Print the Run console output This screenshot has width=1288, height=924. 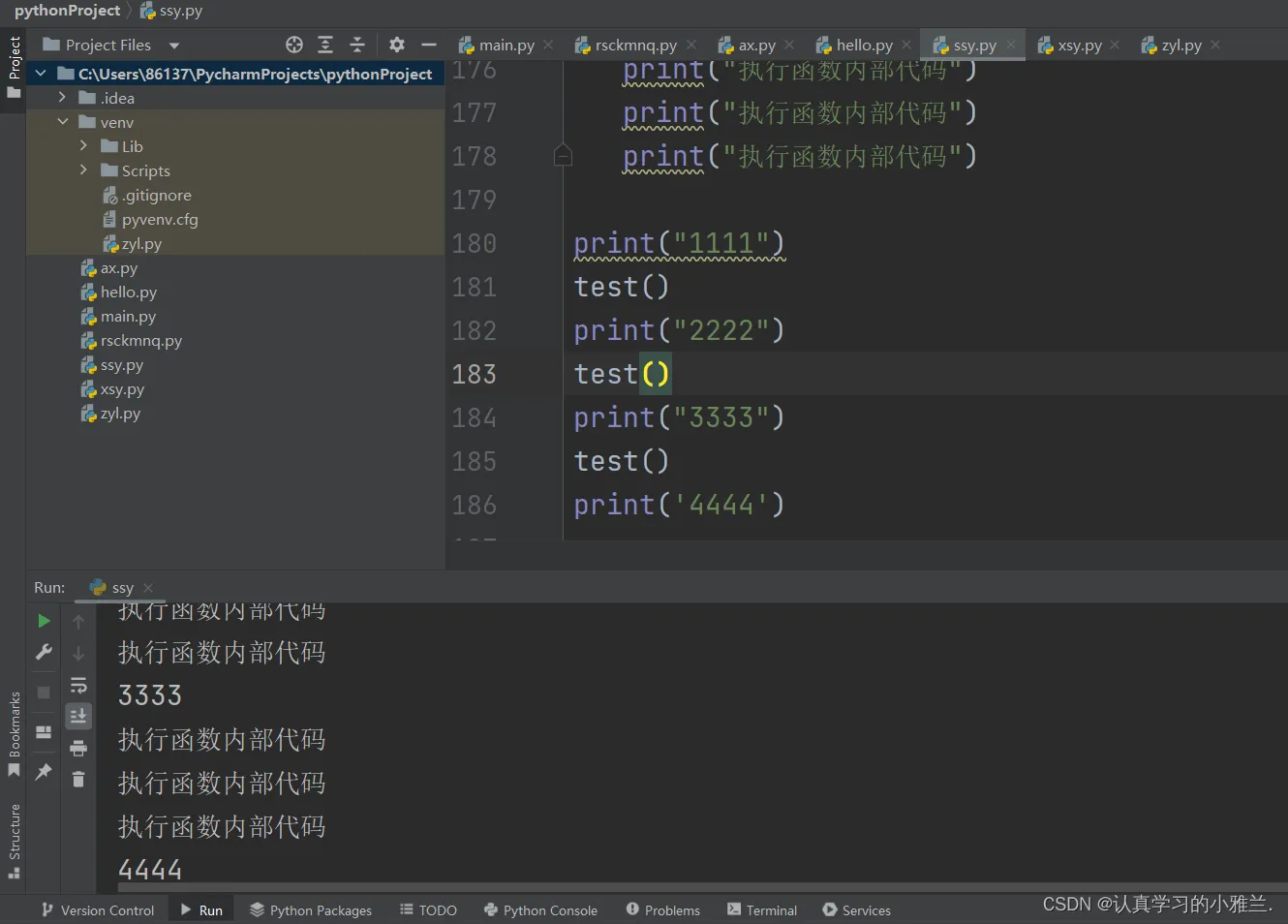78,748
